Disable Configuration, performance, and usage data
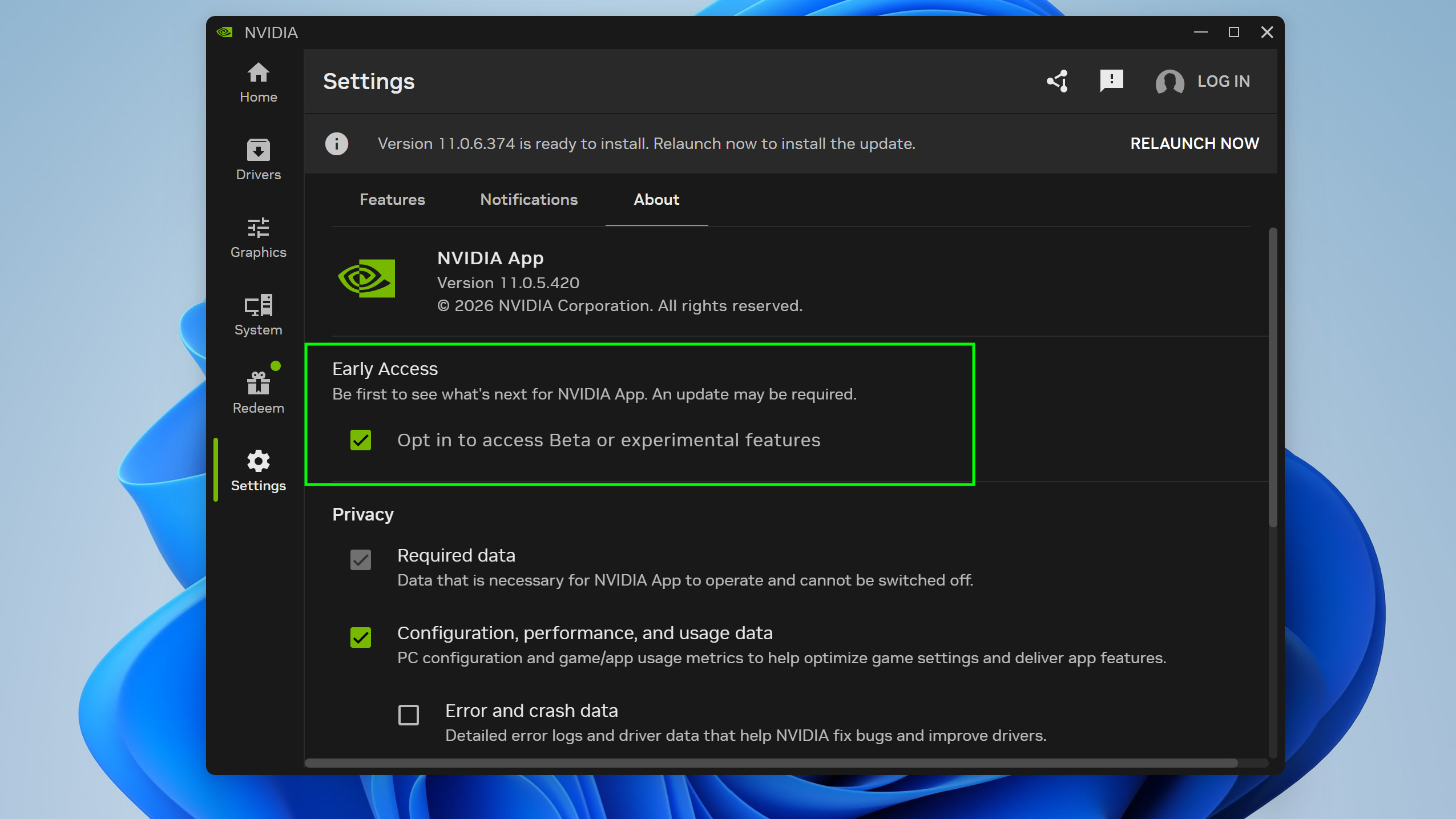 click(x=360, y=638)
